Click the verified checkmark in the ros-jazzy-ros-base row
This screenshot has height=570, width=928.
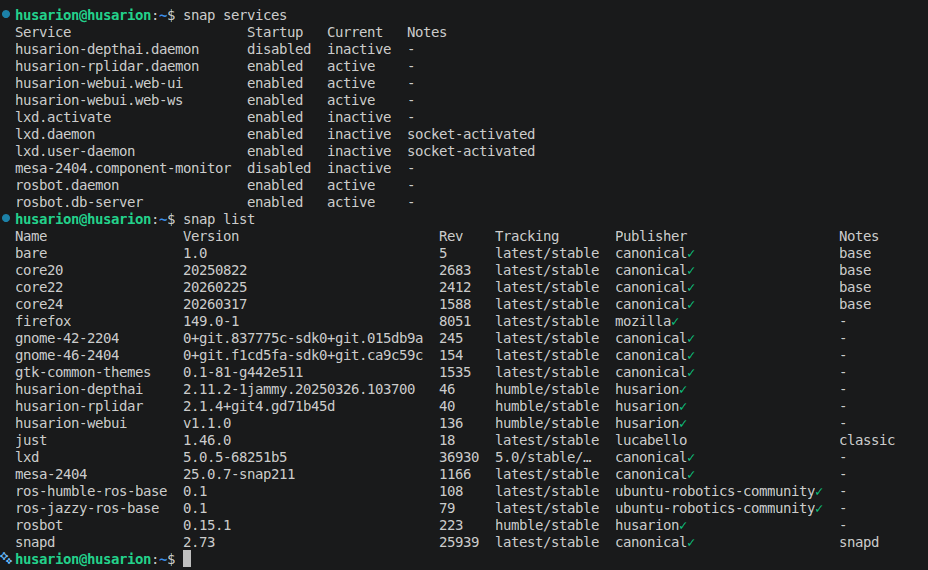coord(819,509)
